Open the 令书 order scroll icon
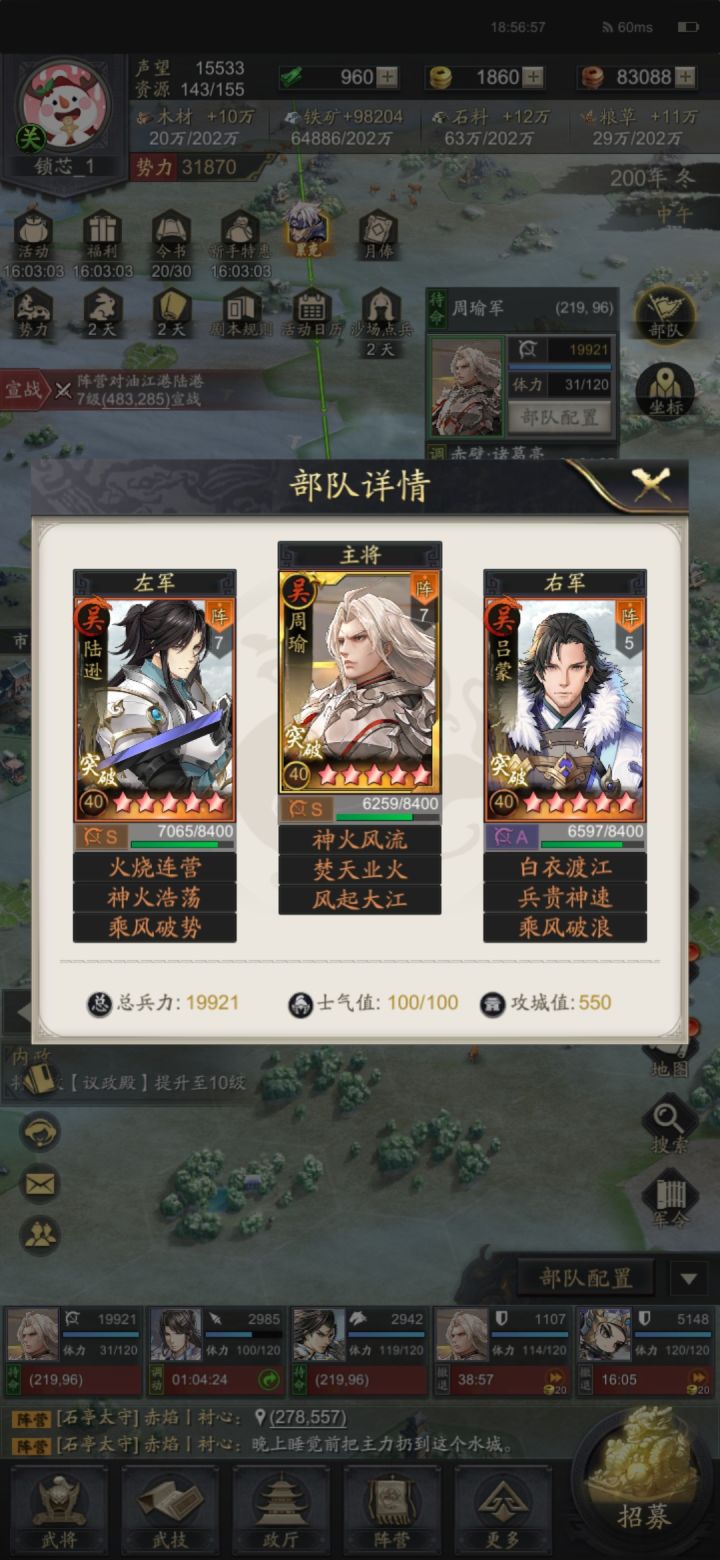The width and height of the screenshot is (720, 1560). click(171, 245)
